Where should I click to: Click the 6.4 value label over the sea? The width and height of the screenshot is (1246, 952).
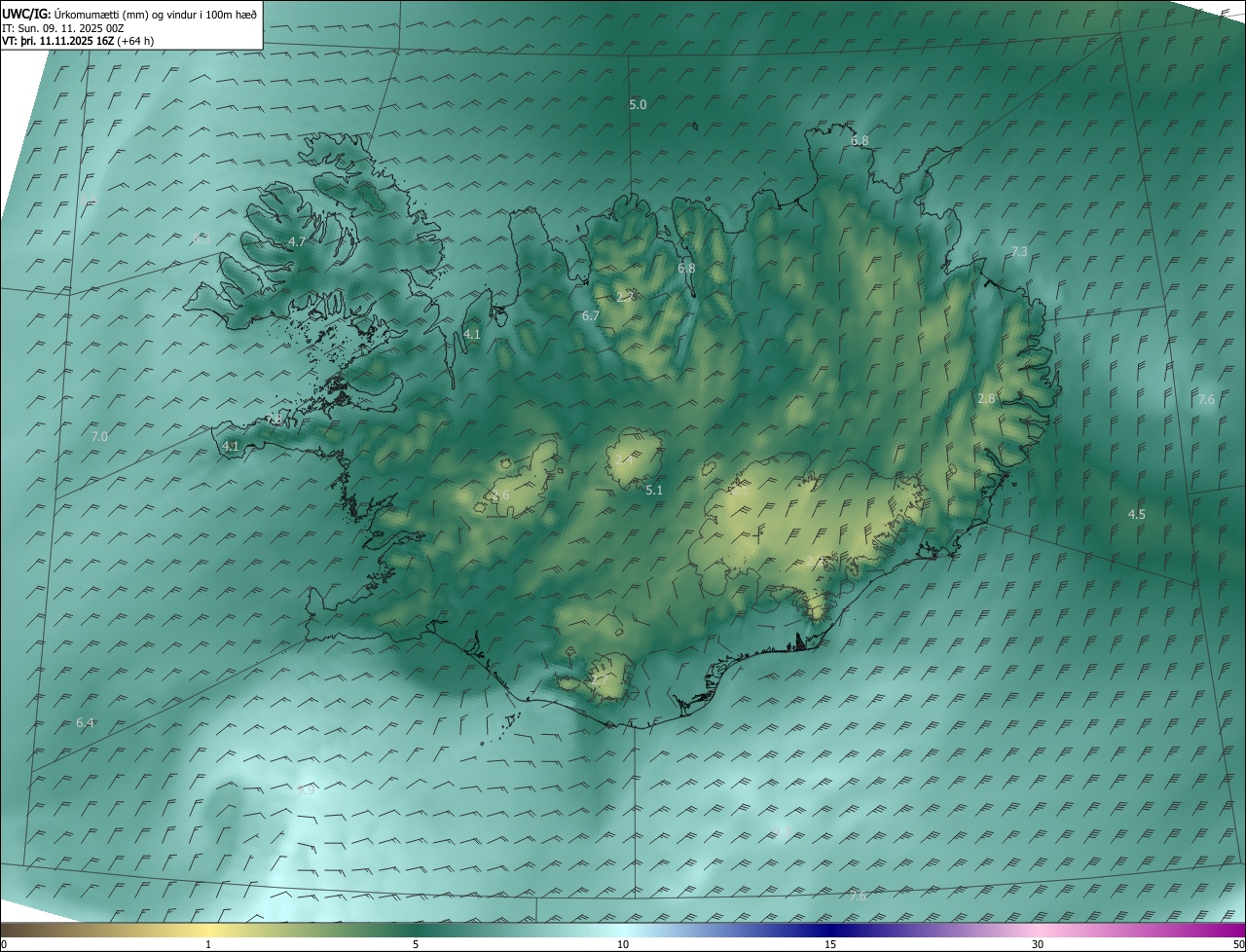pyautogui.click(x=85, y=722)
